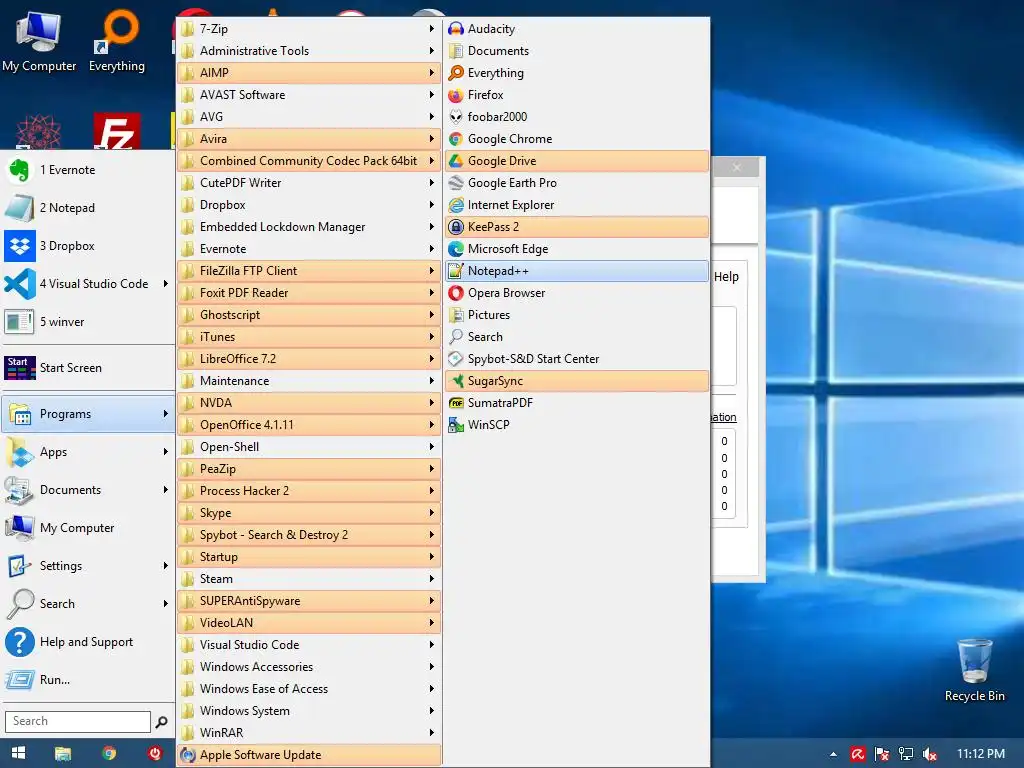Expand the Steam folder

point(309,579)
